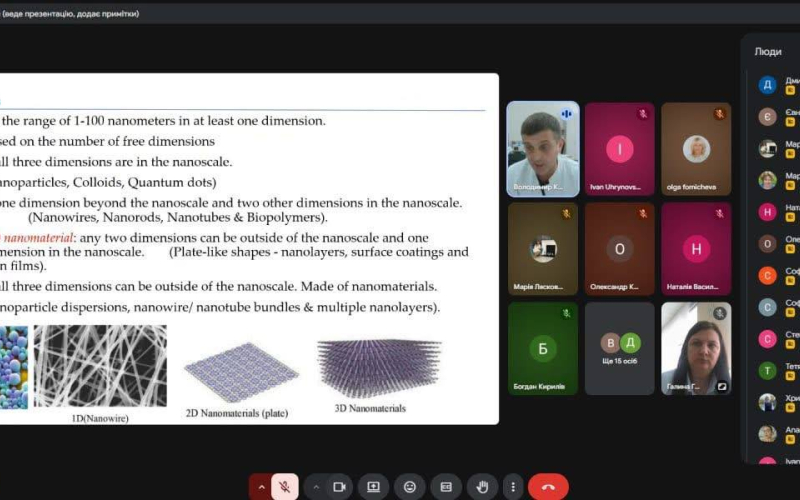Raise hand in the meeting
This screenshot has height=500, width=800.
(482, 487)
